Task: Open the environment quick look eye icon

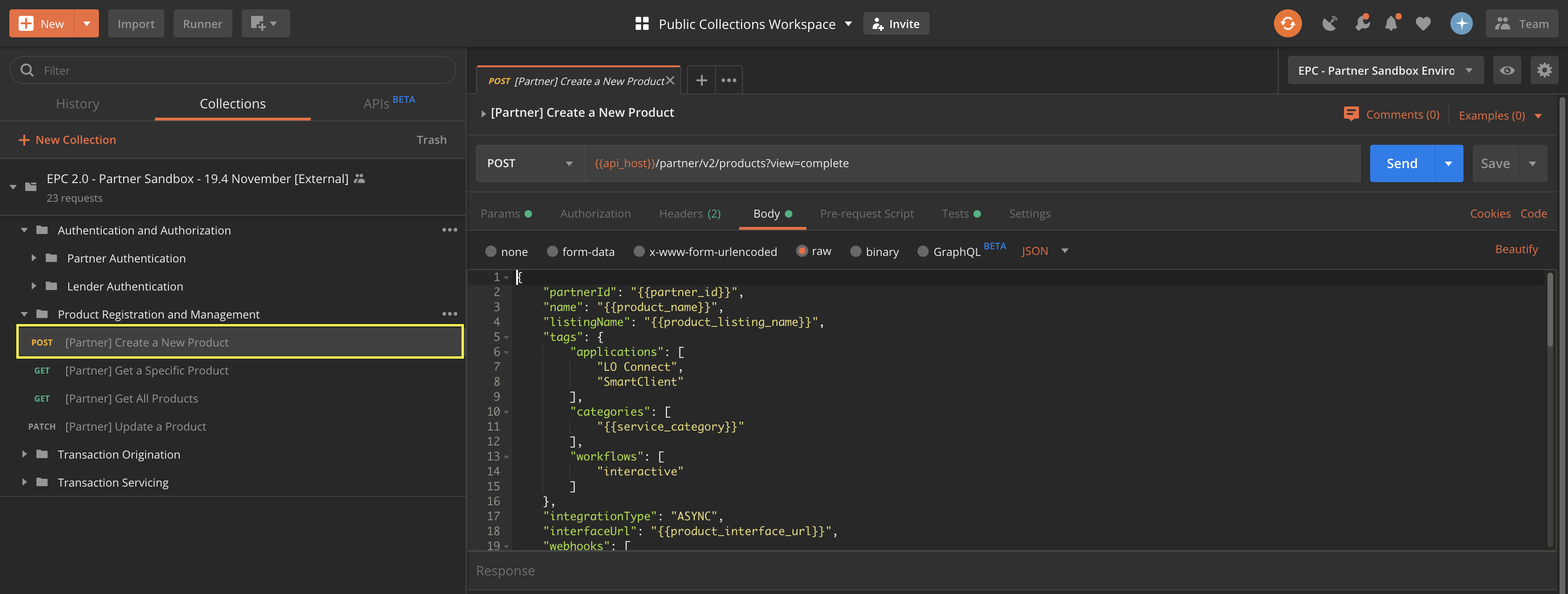Action: 1506,71
